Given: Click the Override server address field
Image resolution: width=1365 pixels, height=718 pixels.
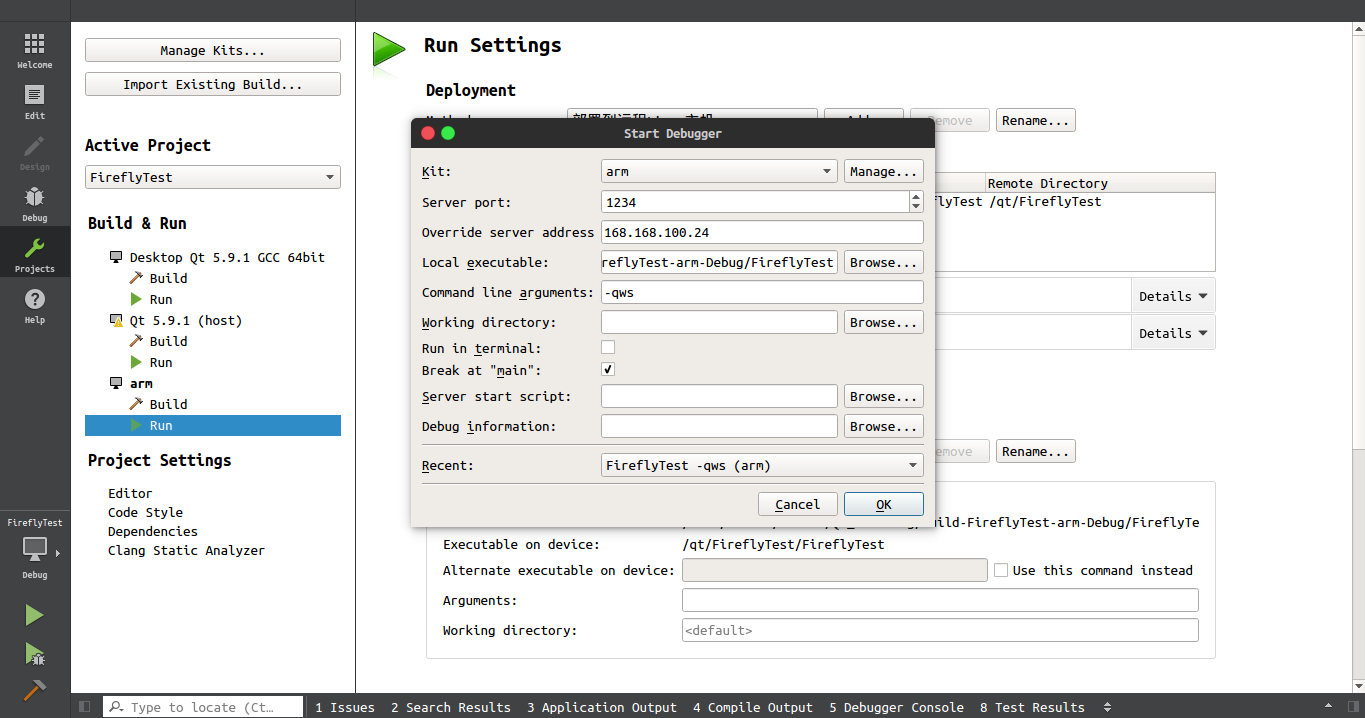Looking at the screenshot, I should [762, 232].
